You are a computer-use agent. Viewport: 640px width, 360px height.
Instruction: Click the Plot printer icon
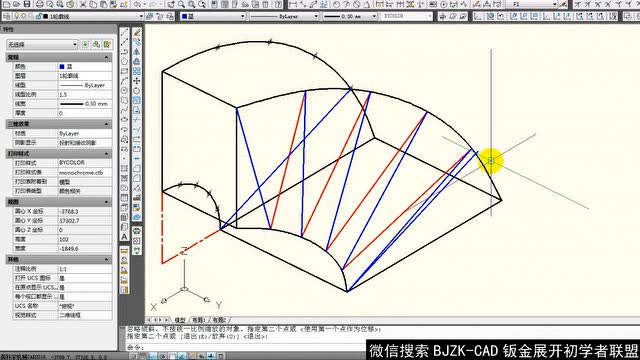tap(40, 4)
